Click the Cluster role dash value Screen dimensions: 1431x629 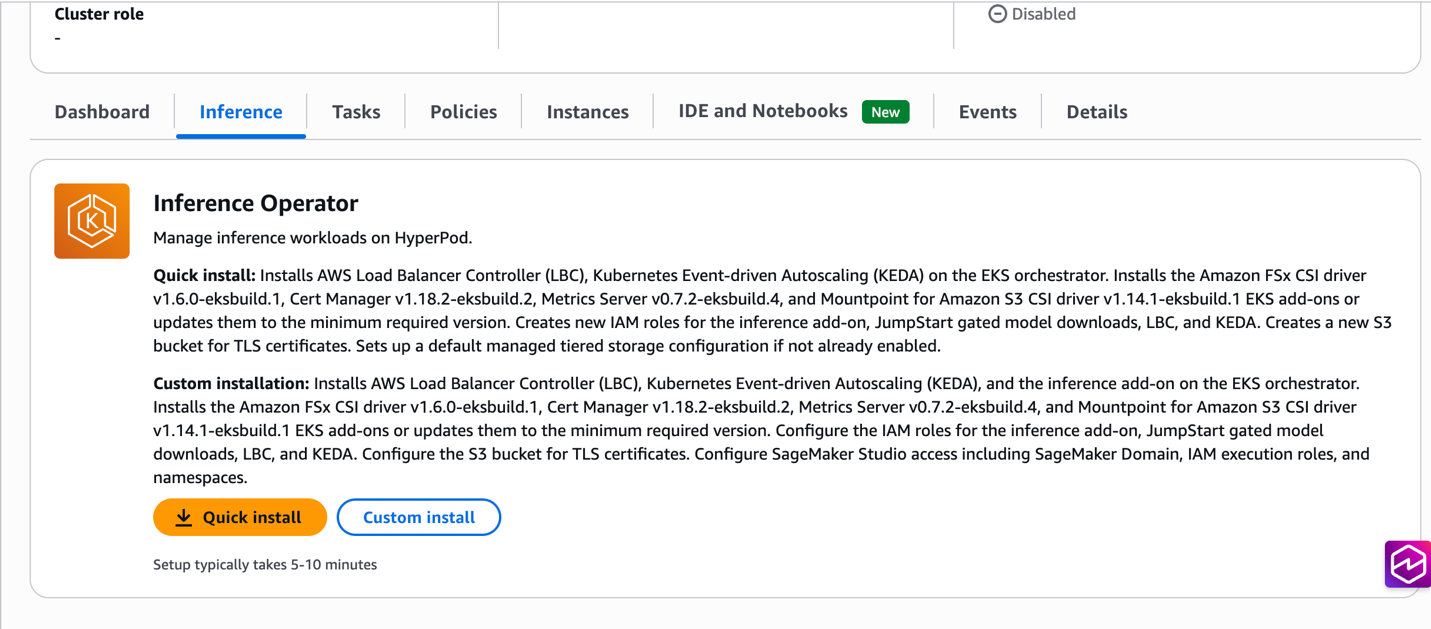57,38
